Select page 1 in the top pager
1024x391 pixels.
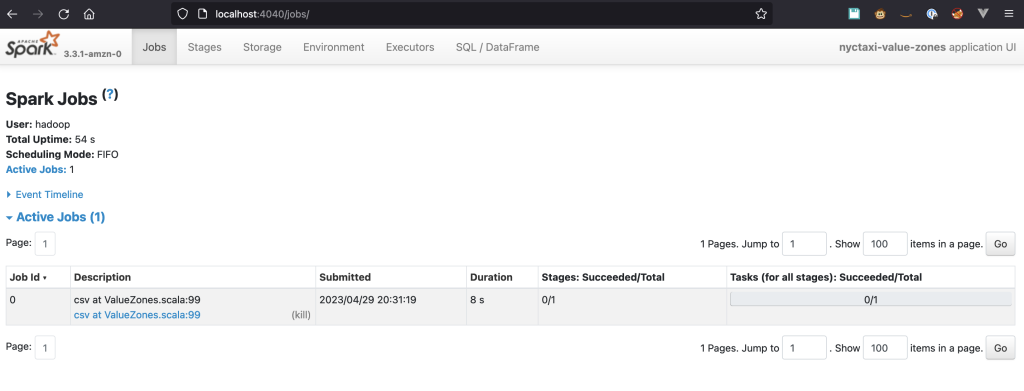45,244
